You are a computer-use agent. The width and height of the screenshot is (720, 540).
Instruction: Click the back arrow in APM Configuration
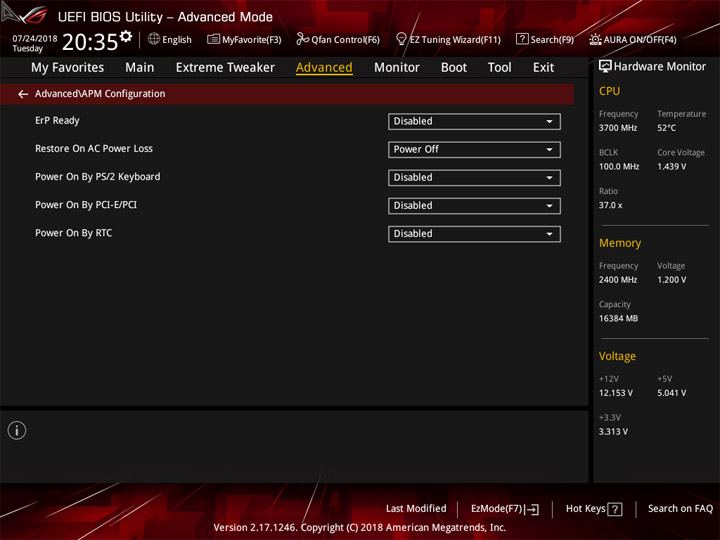[23, 94]
